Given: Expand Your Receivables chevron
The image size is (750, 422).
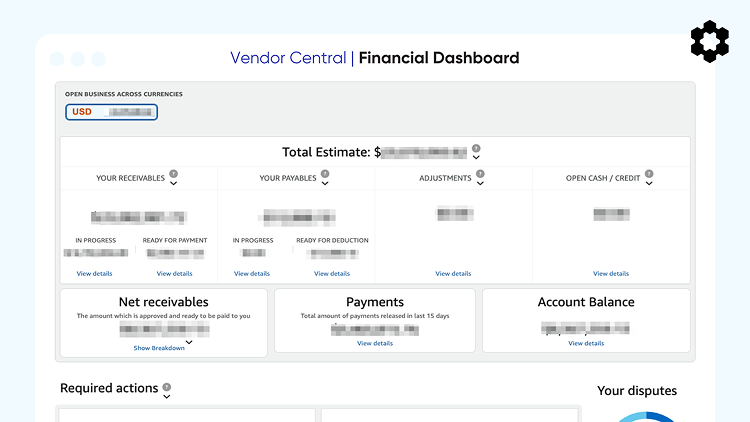Looking at the screenshot, I should point(174,183).
